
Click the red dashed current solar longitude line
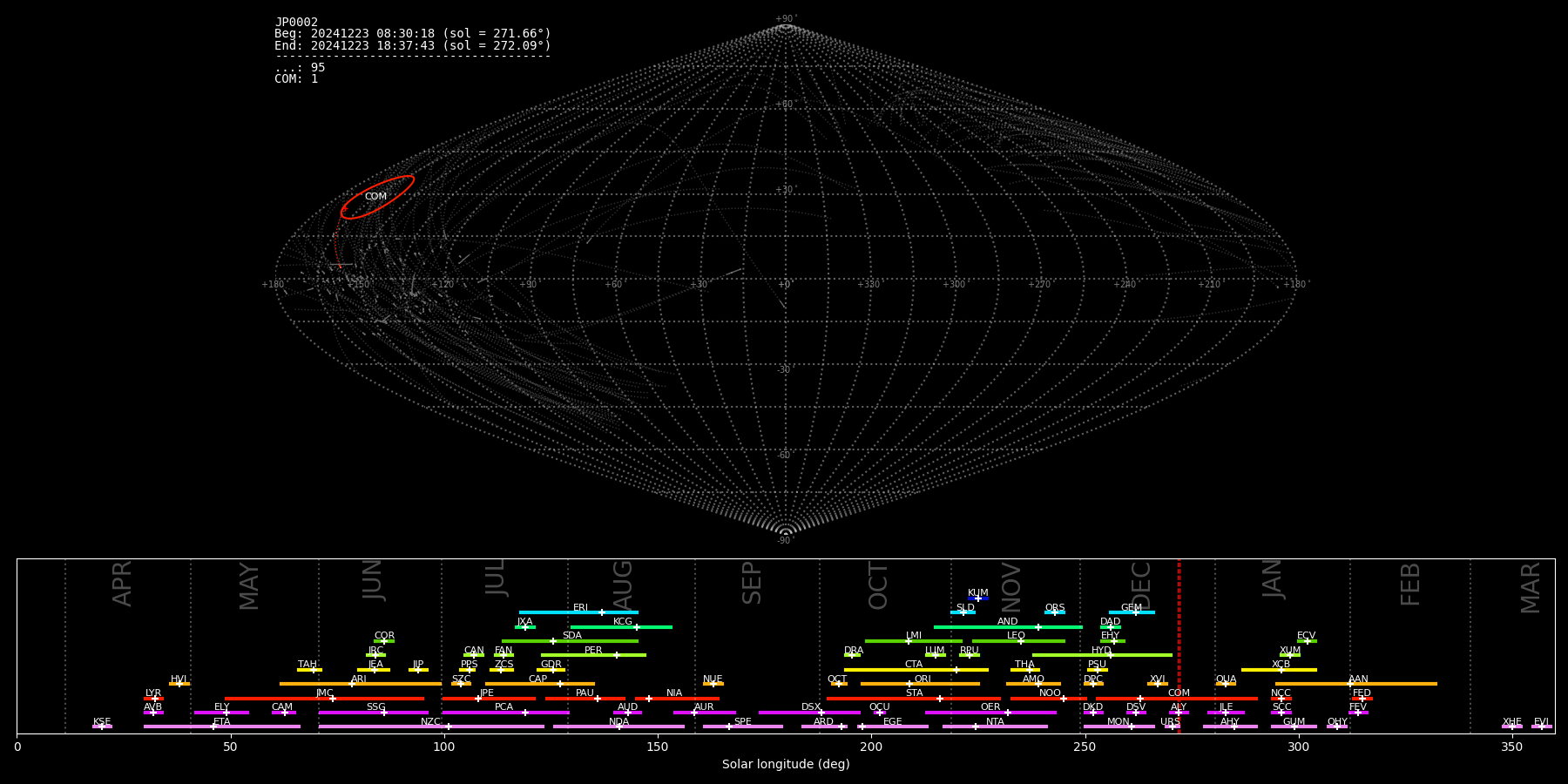pyautogui.click(x=1179, y=646)
